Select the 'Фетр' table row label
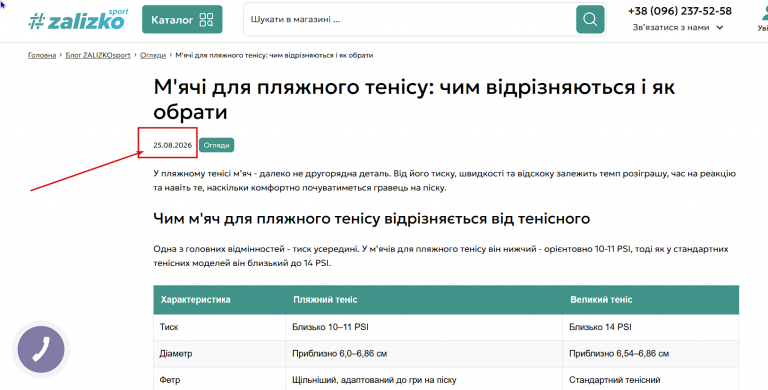 [170, 380]
